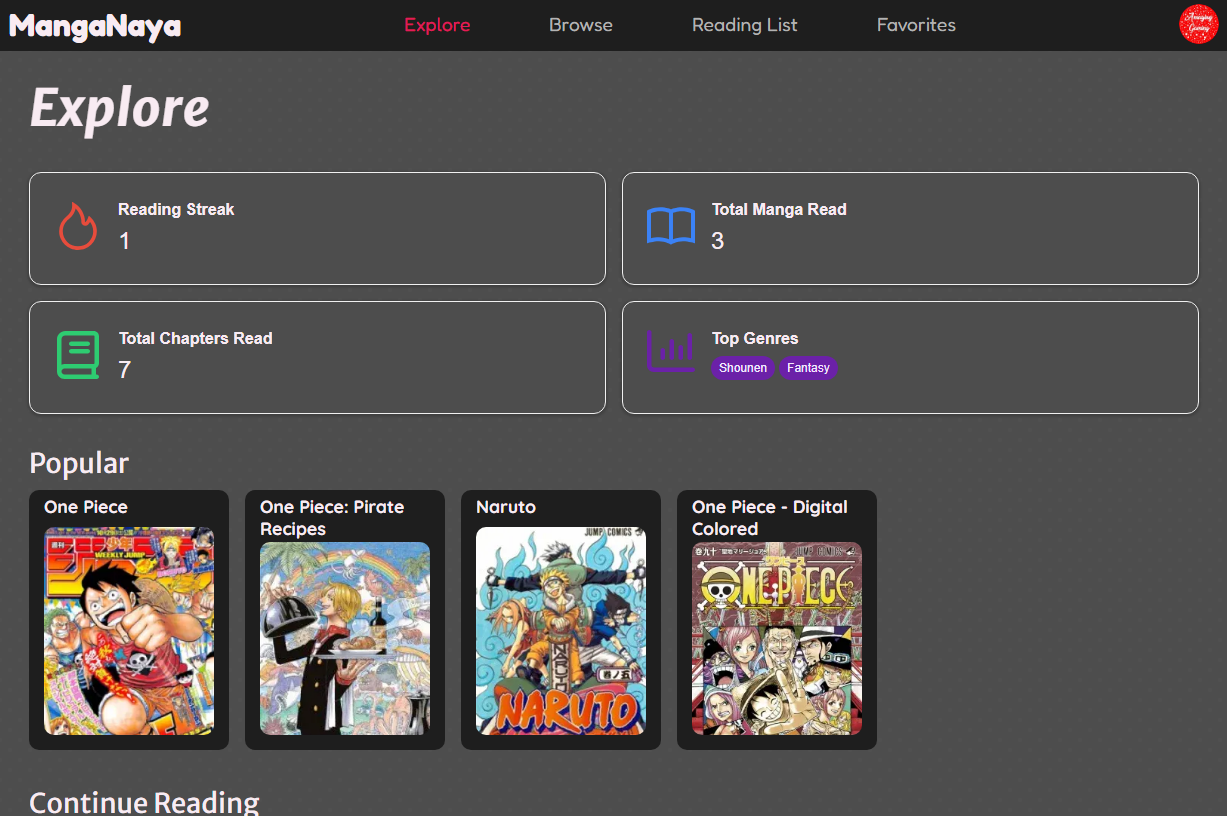1227x816 pixels.
Task: Click the Reading Streak flame icon
Action: click(x=78, y=226)
